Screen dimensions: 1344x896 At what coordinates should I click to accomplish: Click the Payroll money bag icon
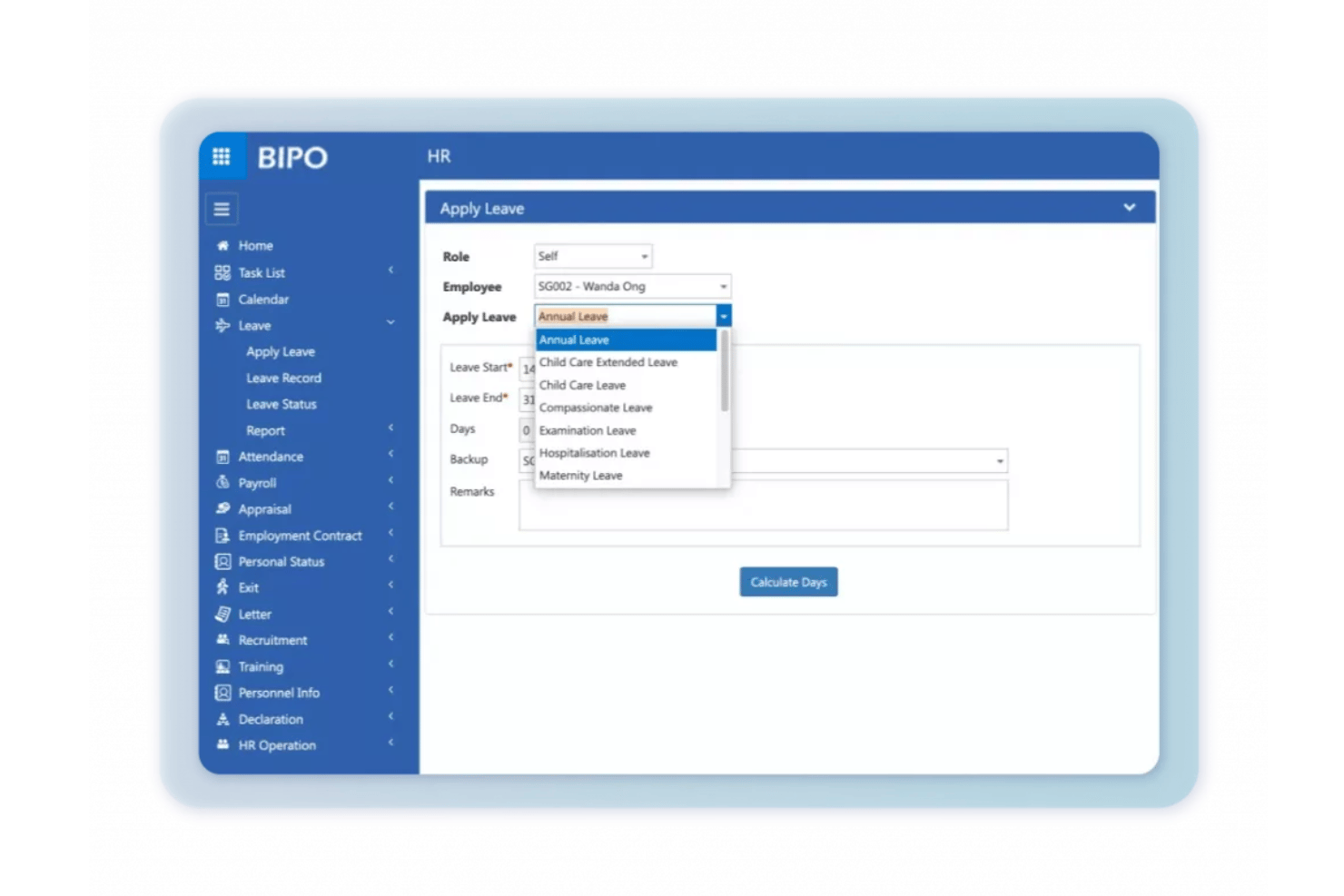222,482
